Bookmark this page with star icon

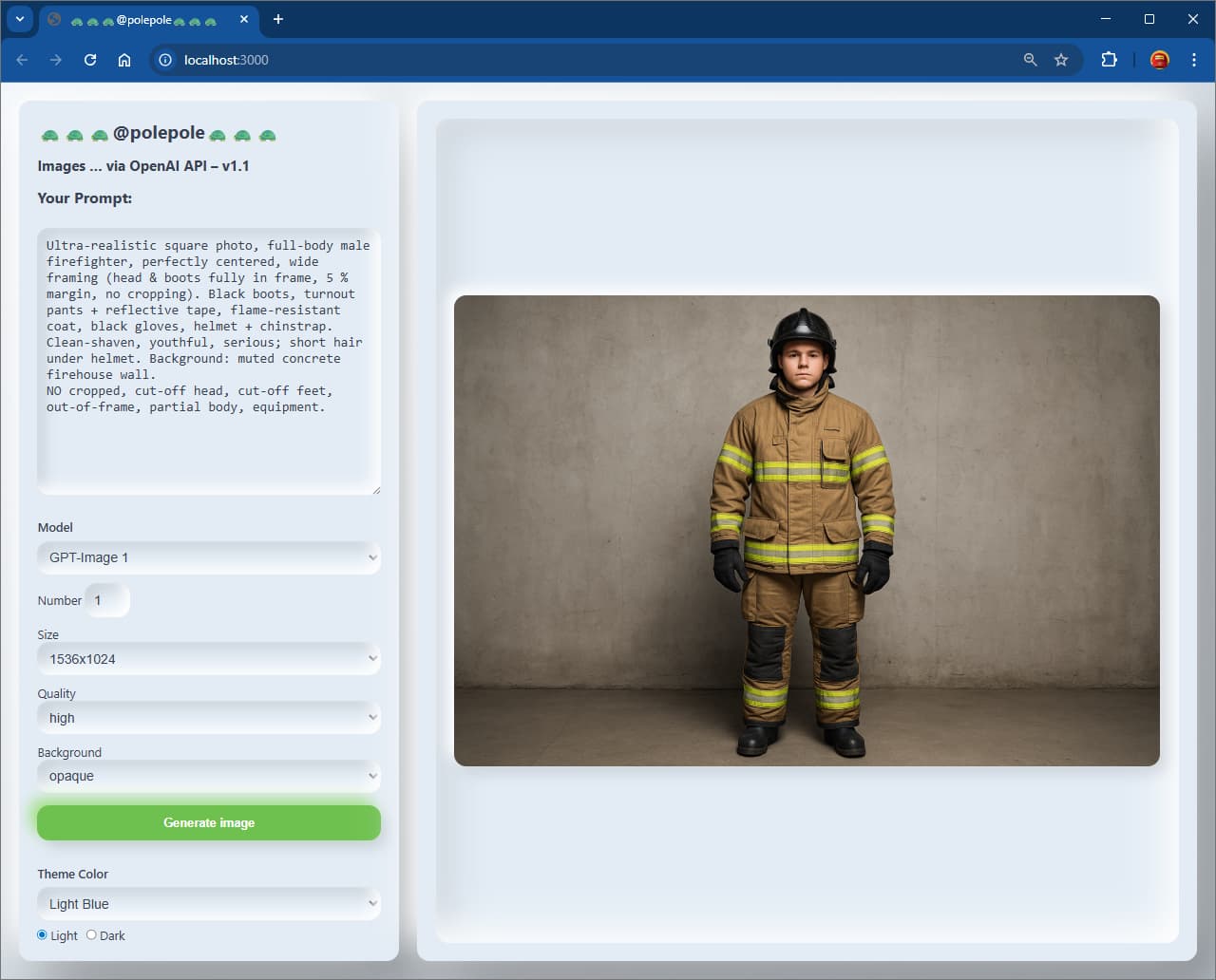click(x=1061, y=60)
